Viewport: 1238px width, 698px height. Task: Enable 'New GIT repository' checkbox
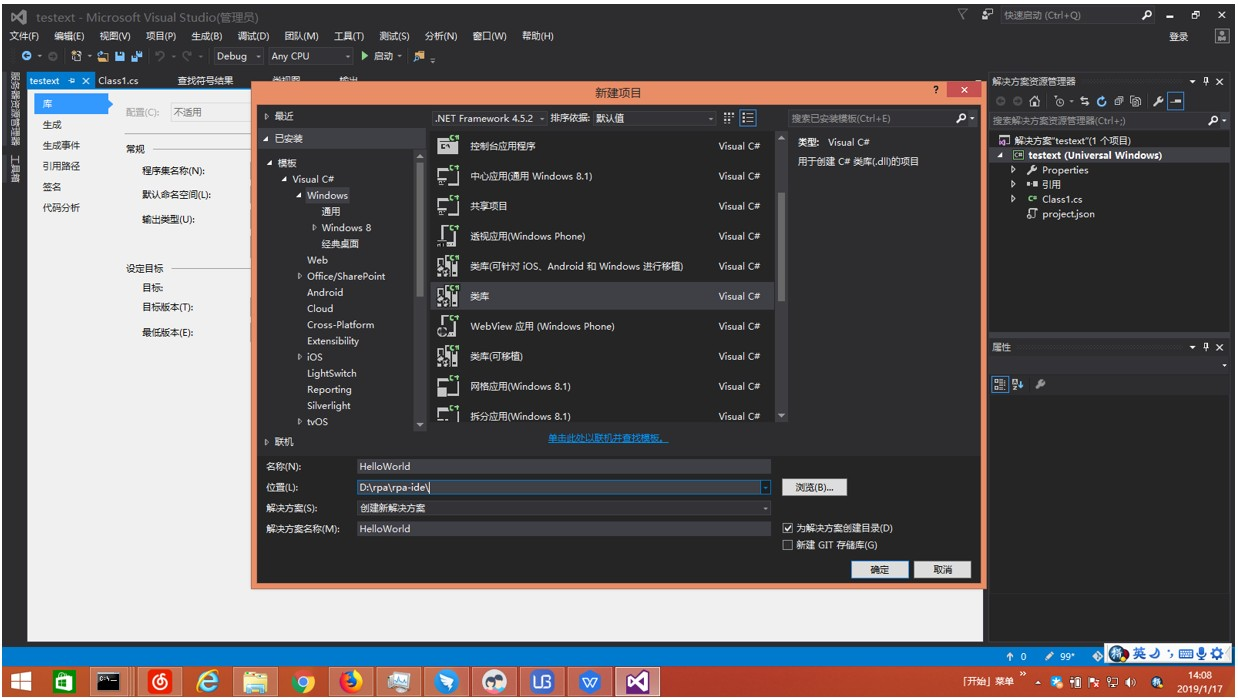(788, 545)
